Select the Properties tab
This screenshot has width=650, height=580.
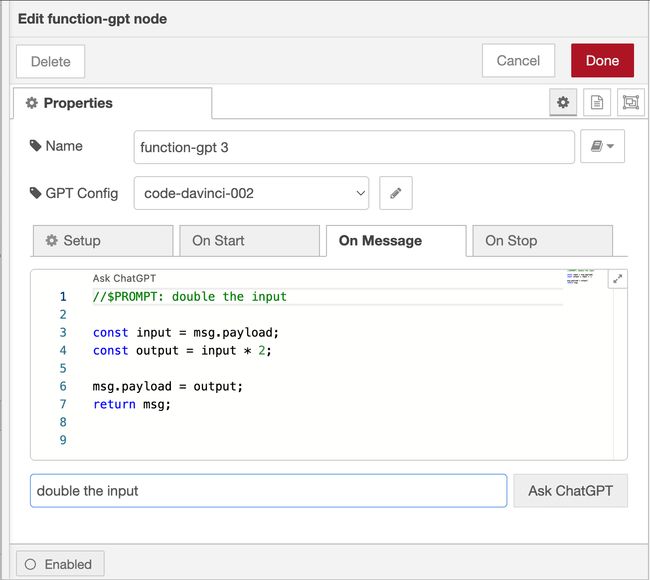112,103
